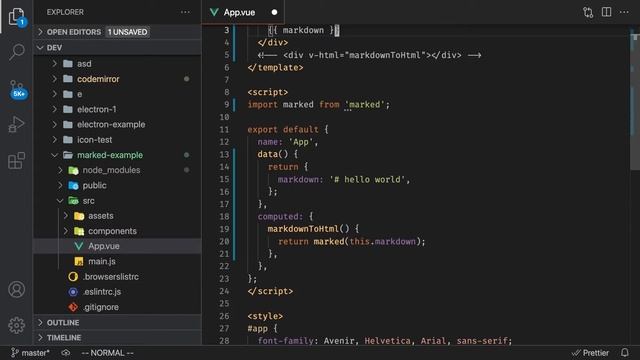This screenshot has height=360, width=640.
Task: Click the export default statement
Action: tap(282, 130)
